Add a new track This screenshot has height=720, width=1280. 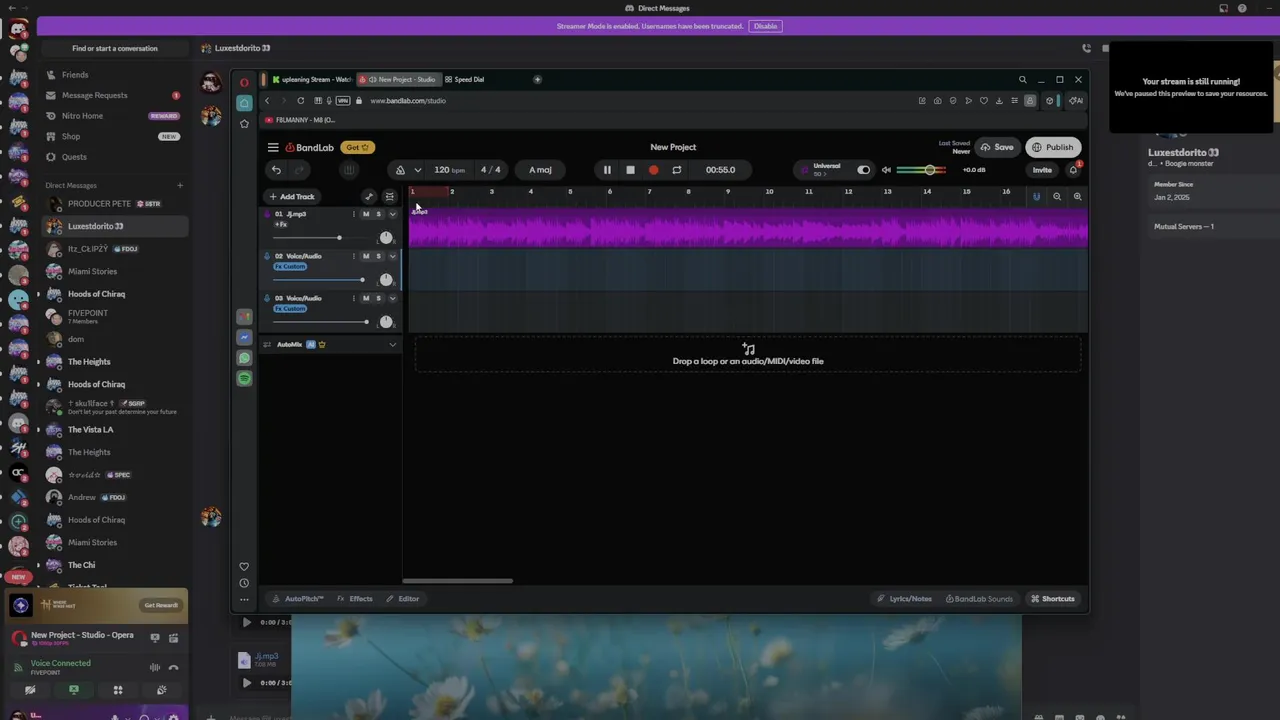point(291,196)
